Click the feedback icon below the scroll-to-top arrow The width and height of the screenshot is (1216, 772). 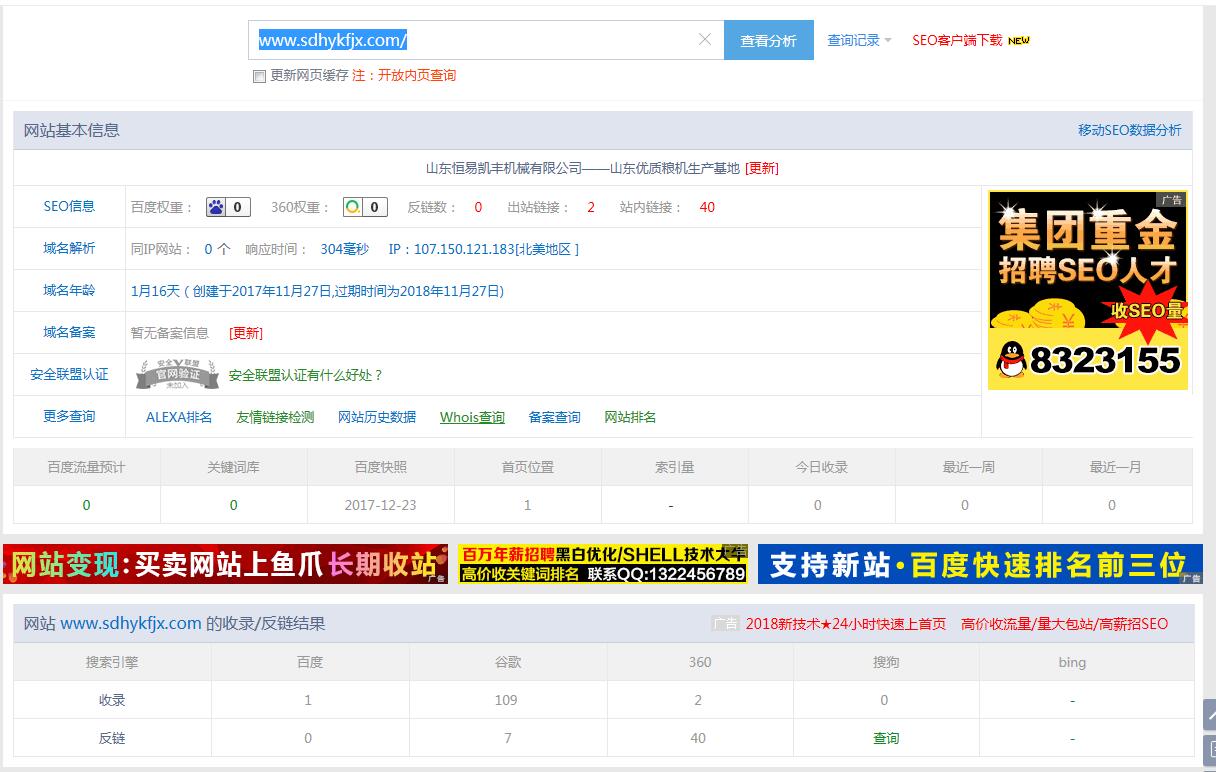pyautogui.click(x=1209, y=751)
